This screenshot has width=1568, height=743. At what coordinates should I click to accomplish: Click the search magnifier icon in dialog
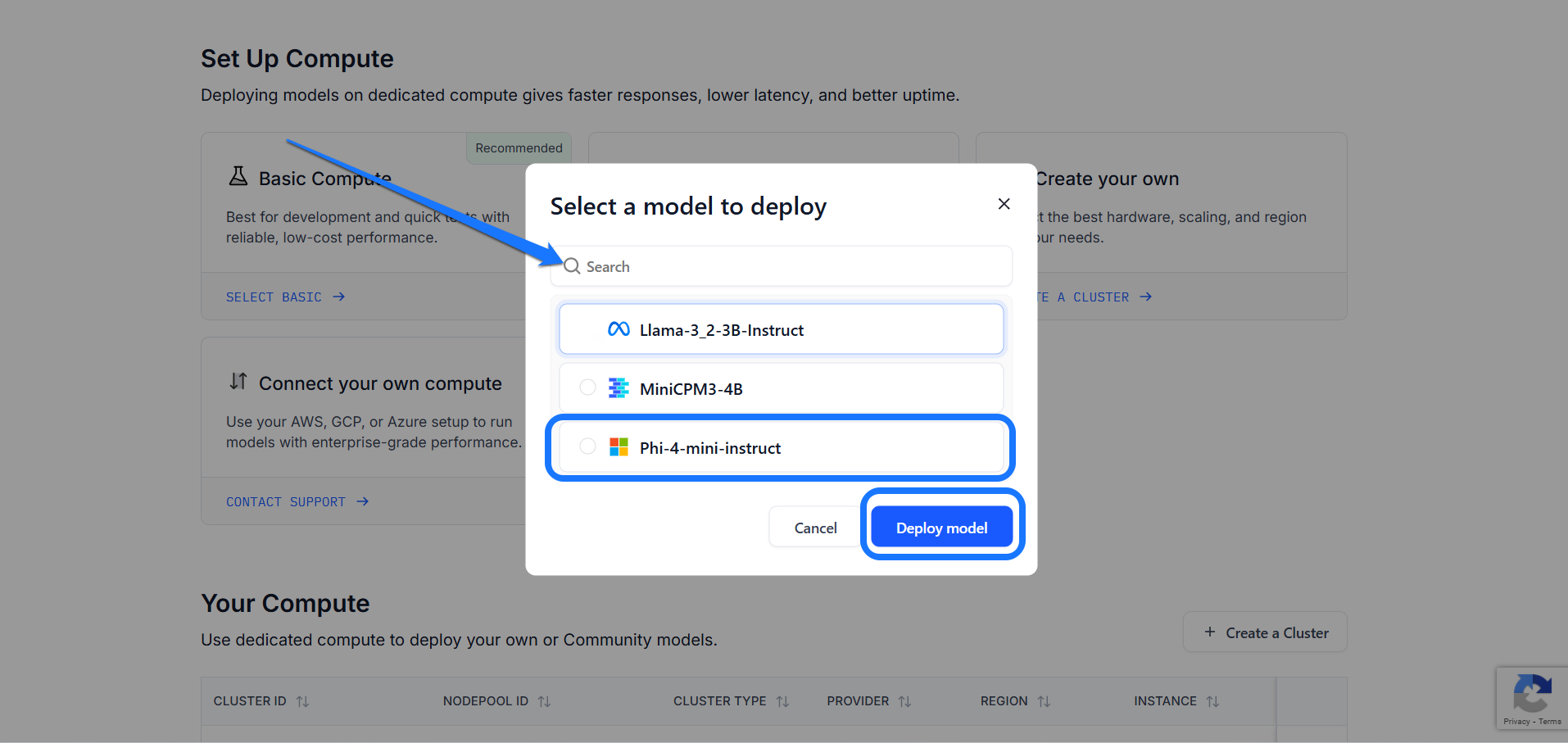573,266
